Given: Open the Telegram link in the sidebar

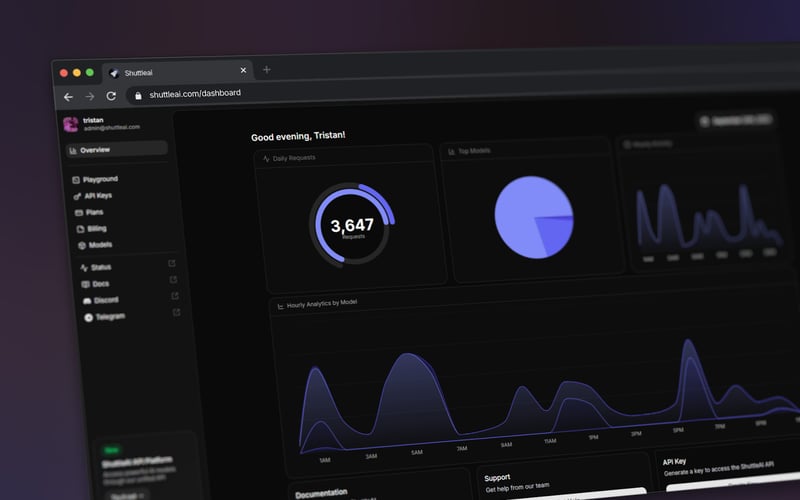Looking at the screenshot, I should [x=105, y=317].
